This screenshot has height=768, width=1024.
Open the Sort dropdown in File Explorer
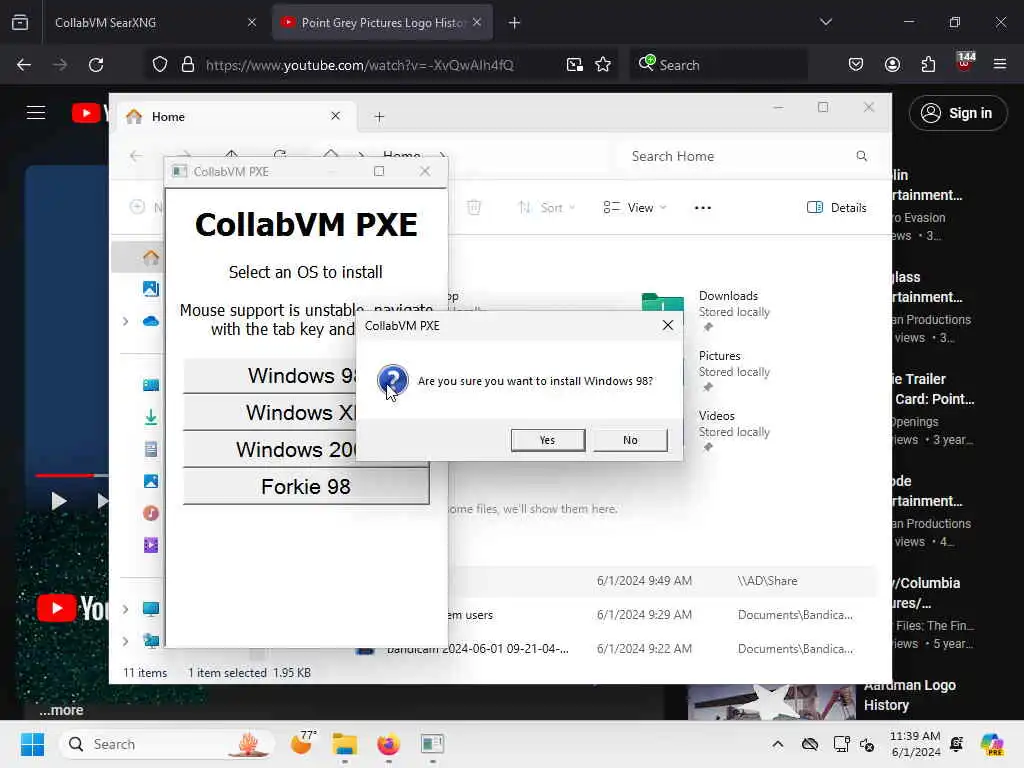(x=546, y=208)
